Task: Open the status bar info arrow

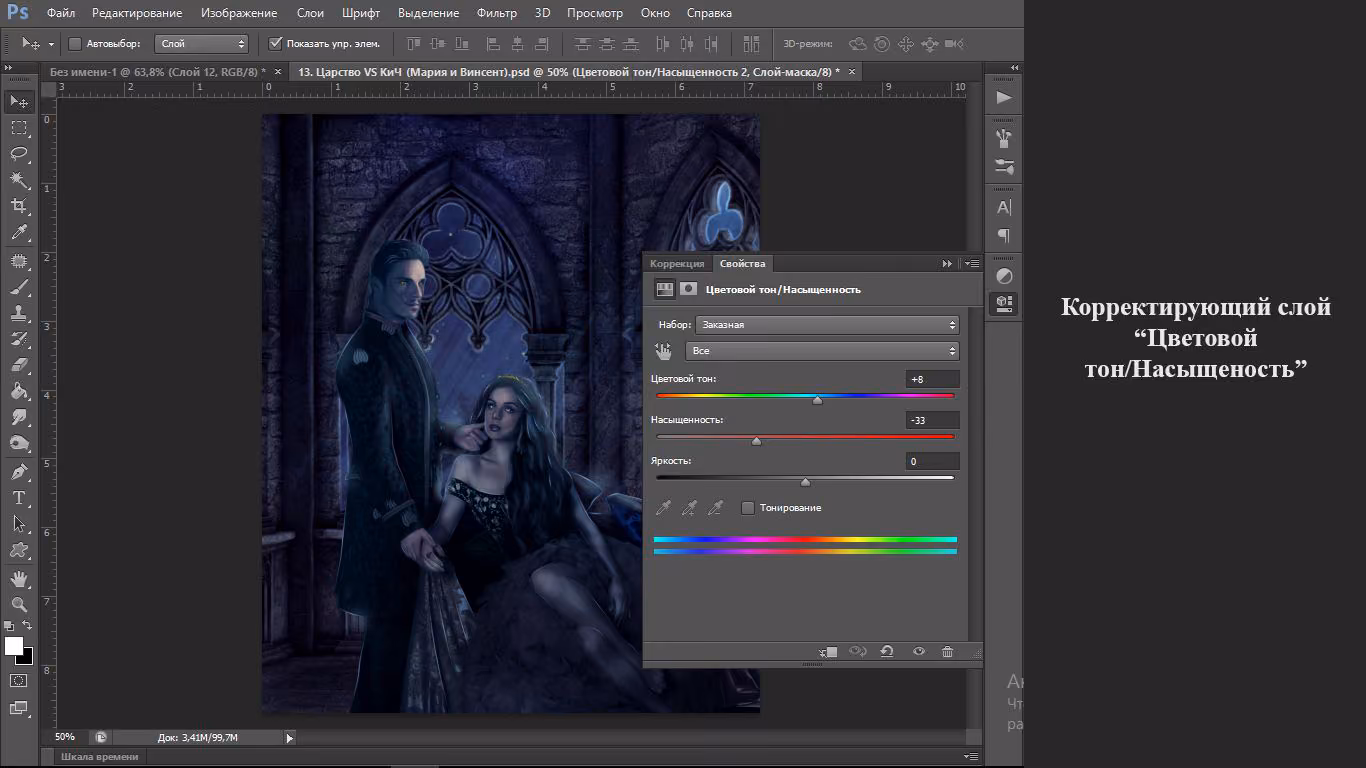Action: [x=290, y=738]
